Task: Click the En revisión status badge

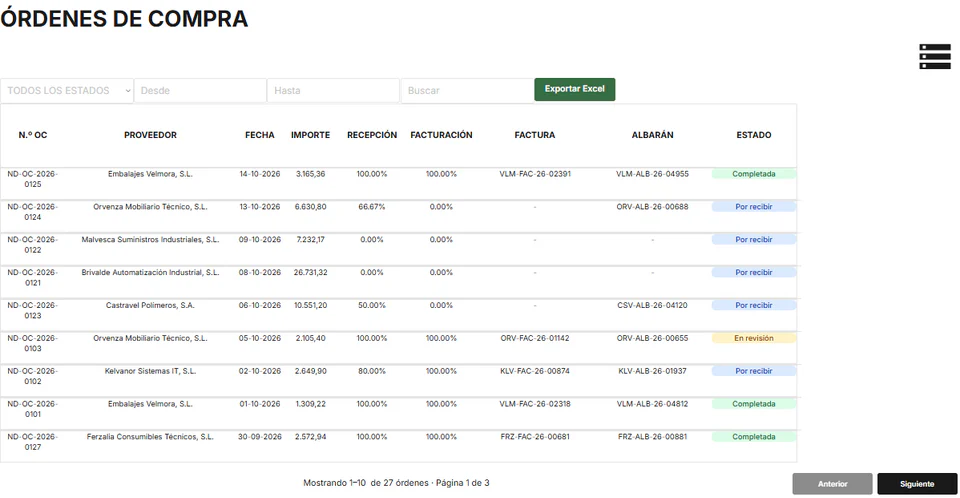Action: [x=754, y=339]
